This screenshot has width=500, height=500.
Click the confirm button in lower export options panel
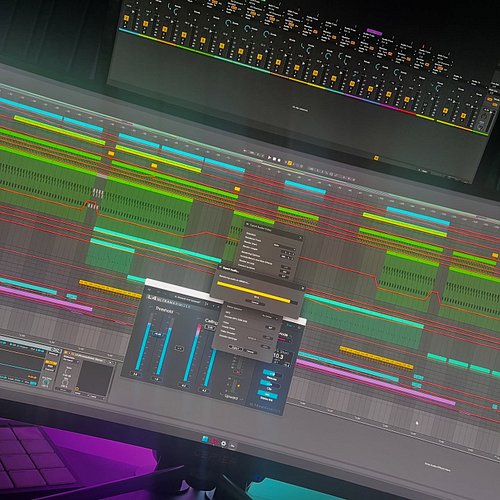point(235,348)
